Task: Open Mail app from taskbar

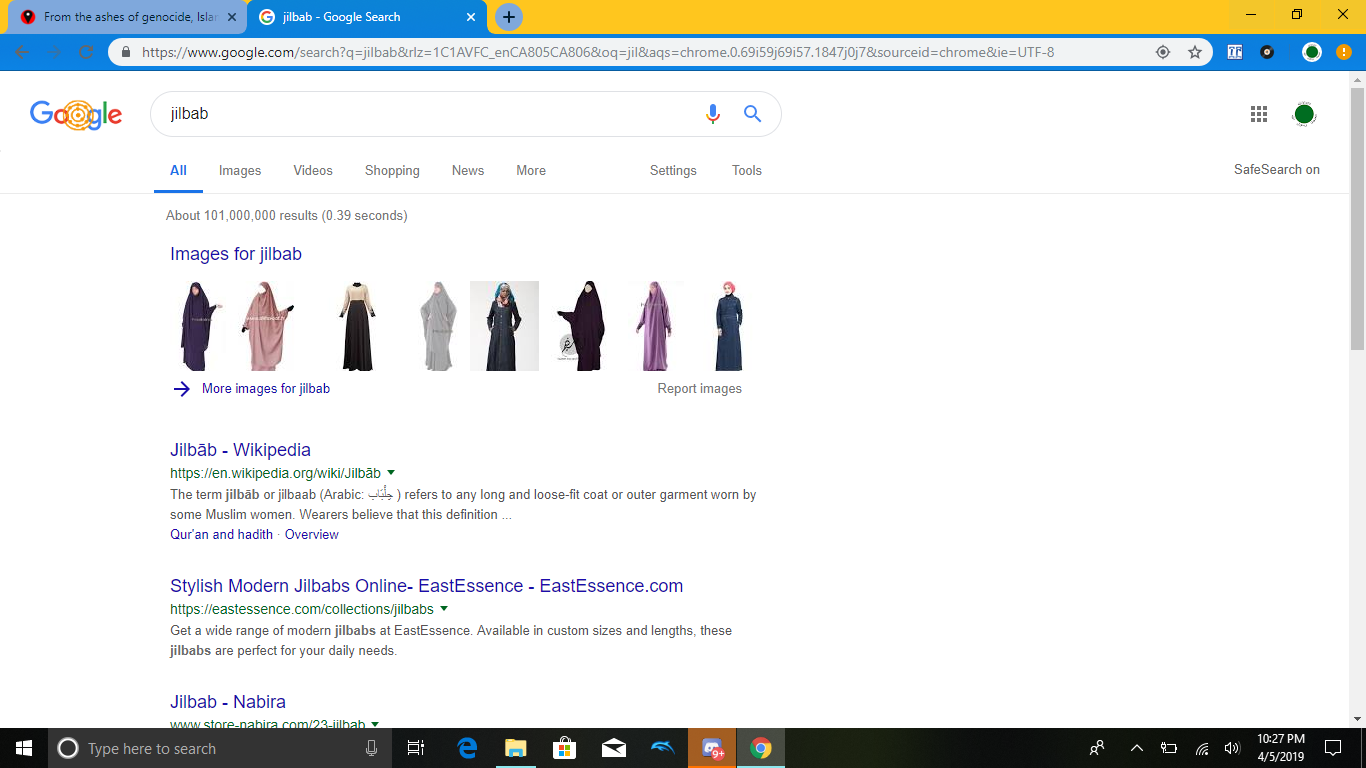Action: coord(613,748)
